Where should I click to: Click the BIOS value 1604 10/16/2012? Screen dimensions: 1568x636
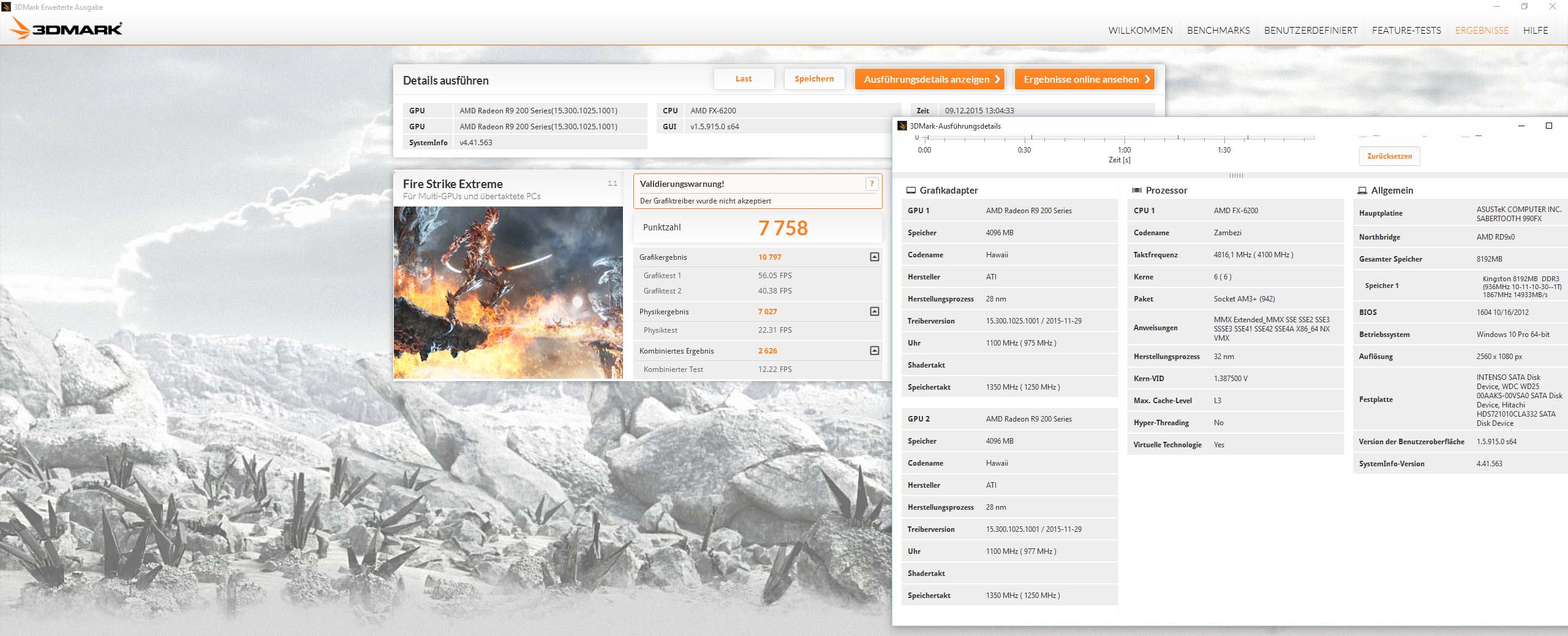pyautogui.click(x=1502, y=312)
